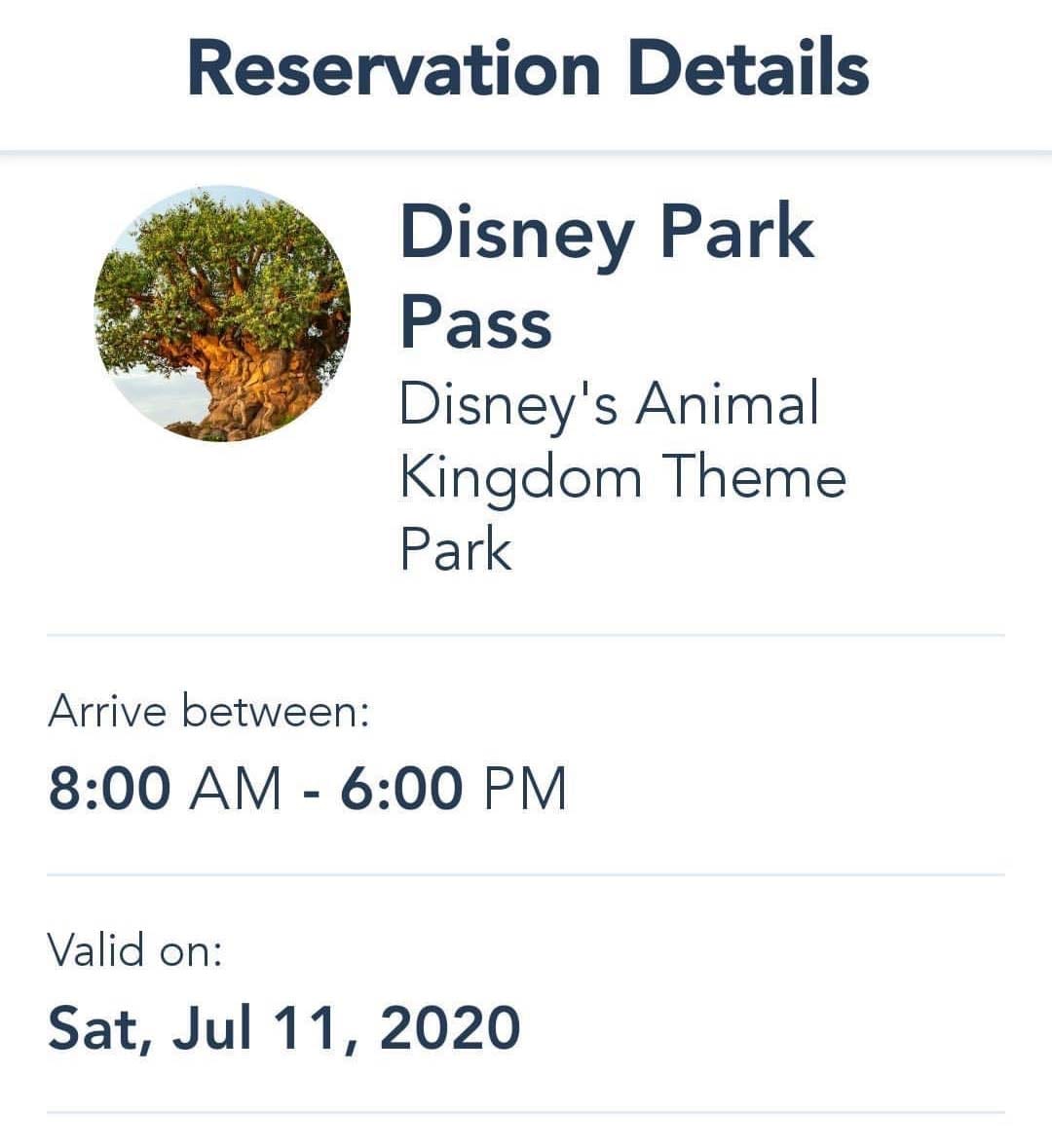Tap the Arrive between label

point(208,710)
